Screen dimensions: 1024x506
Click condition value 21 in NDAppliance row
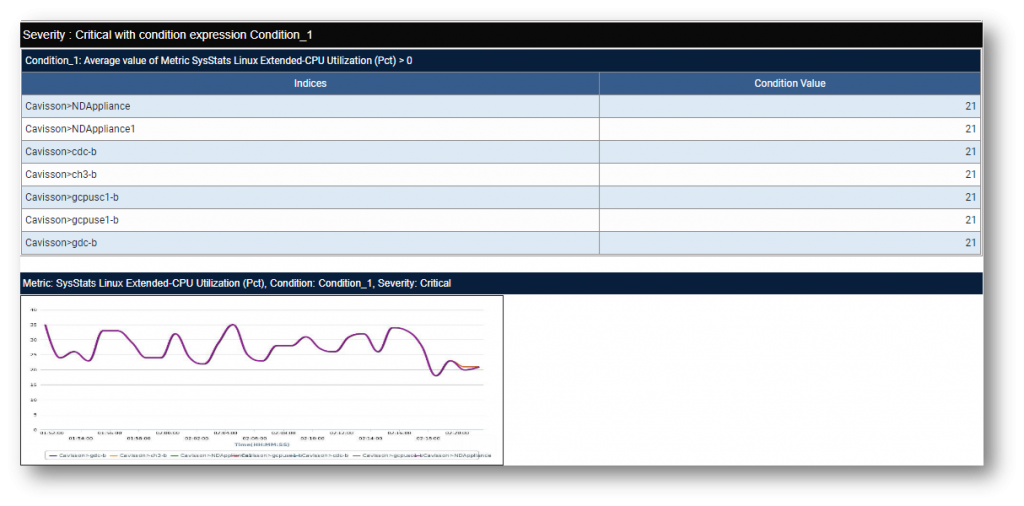pyautogui.click(x=790, y=106)
